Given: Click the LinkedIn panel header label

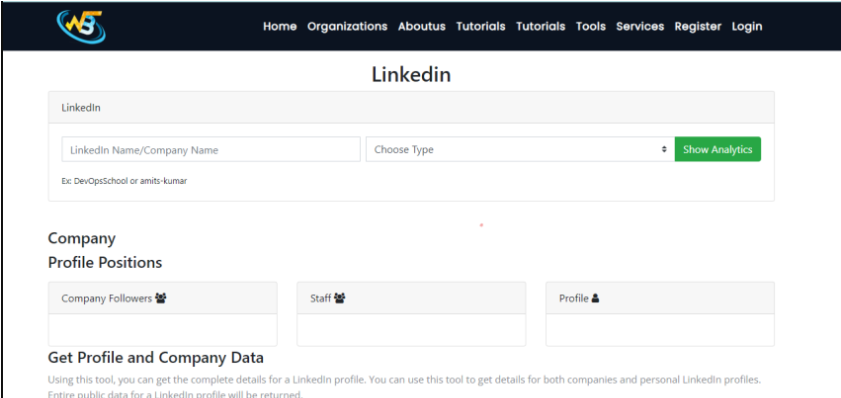Looking at the screenshot, I should pyautogui.click(x=81, y=108).
